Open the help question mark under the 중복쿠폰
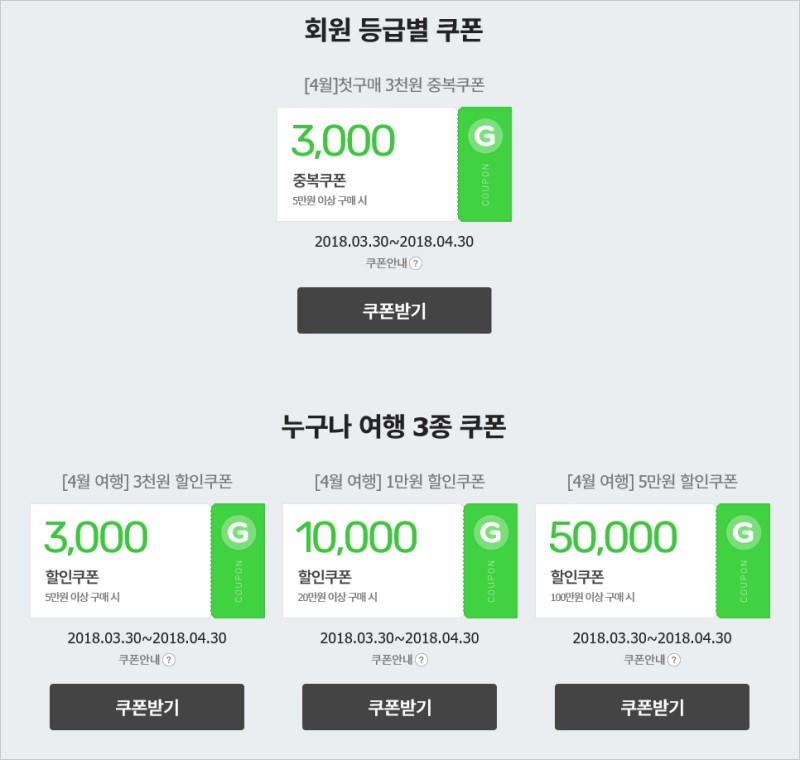The image size is (800, 760). click(416, 263)
